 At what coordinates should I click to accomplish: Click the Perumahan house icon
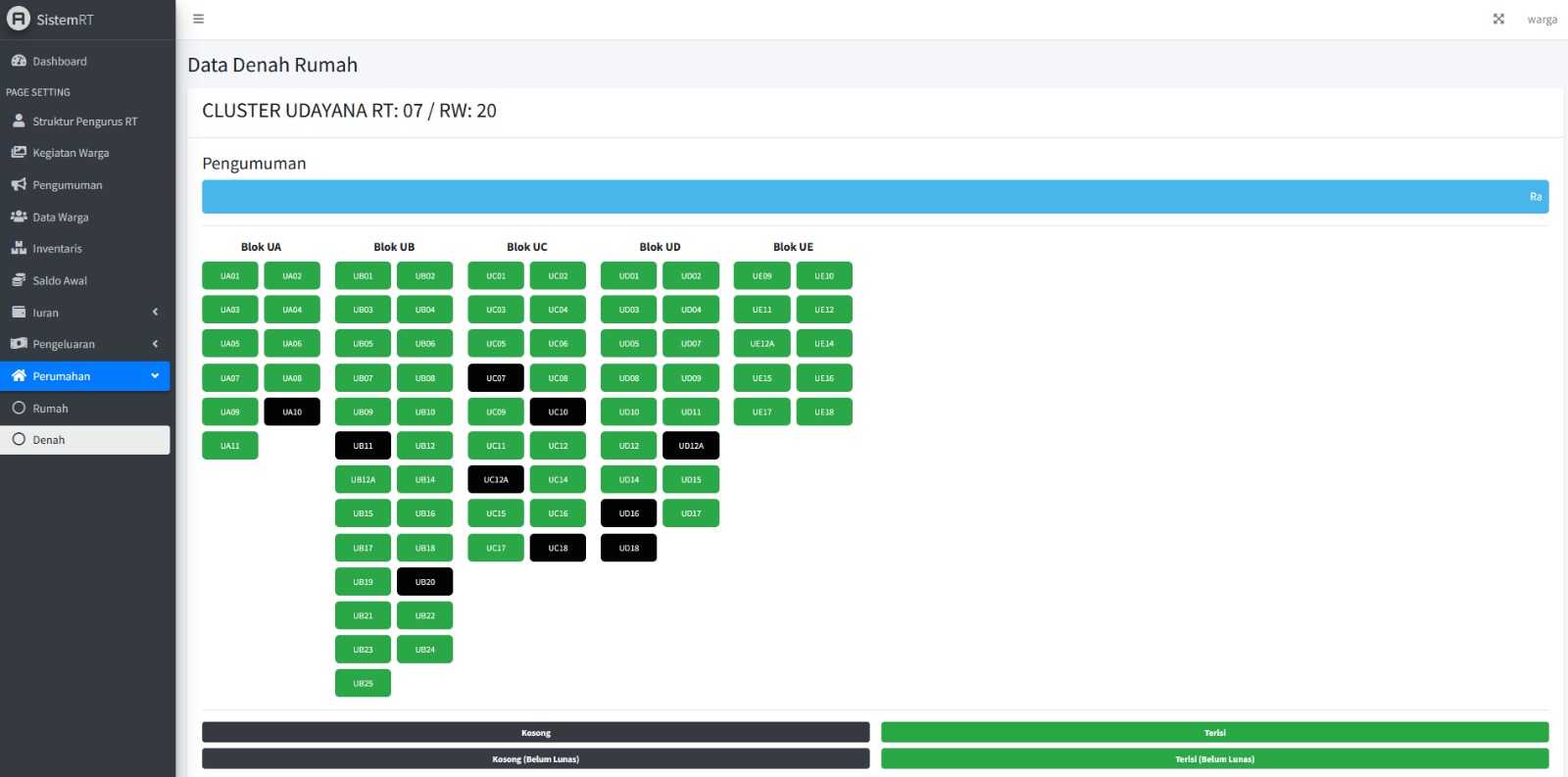[x=19, y=376]
